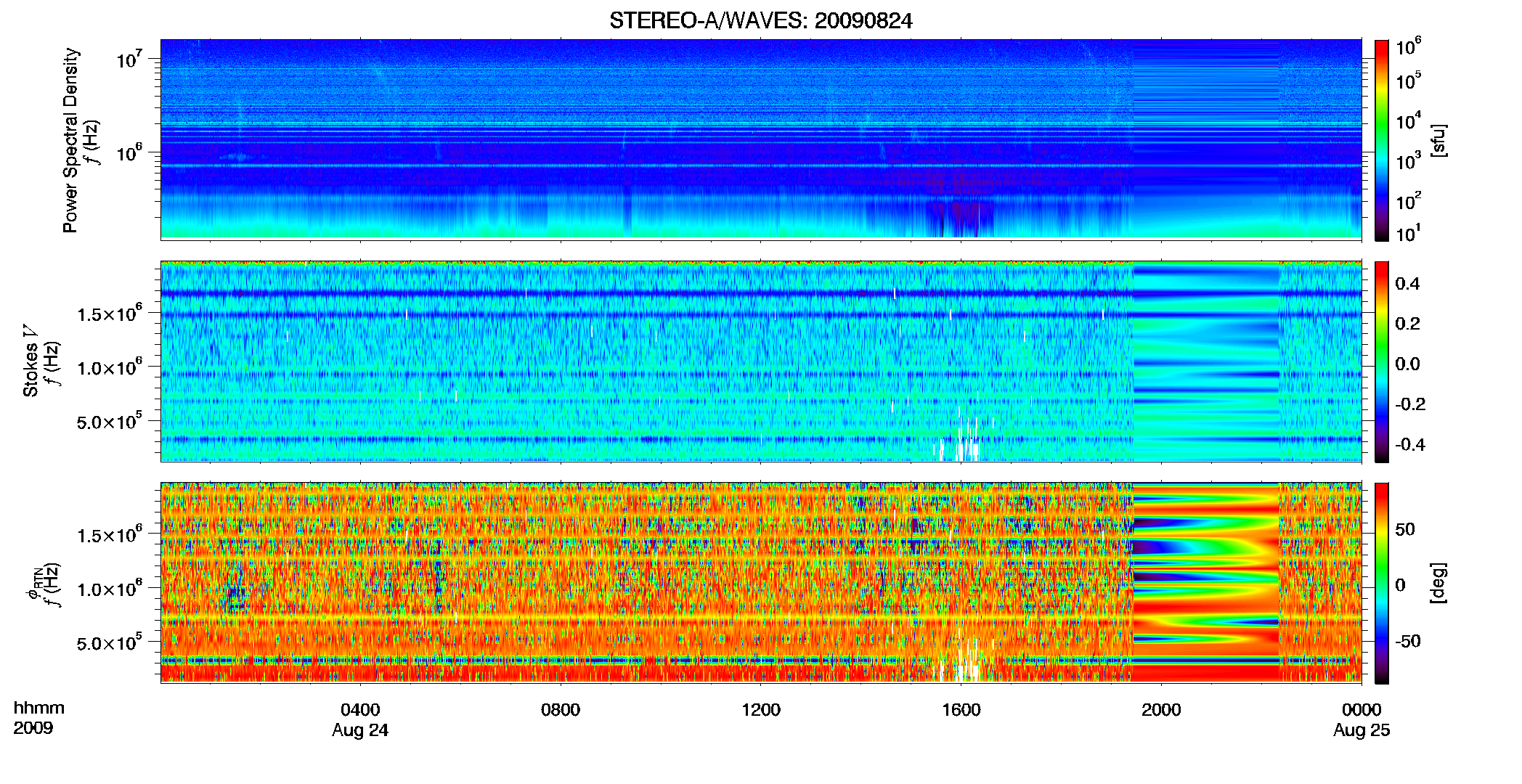
Task: Click the 2009 year label
Action: point(33,728)
